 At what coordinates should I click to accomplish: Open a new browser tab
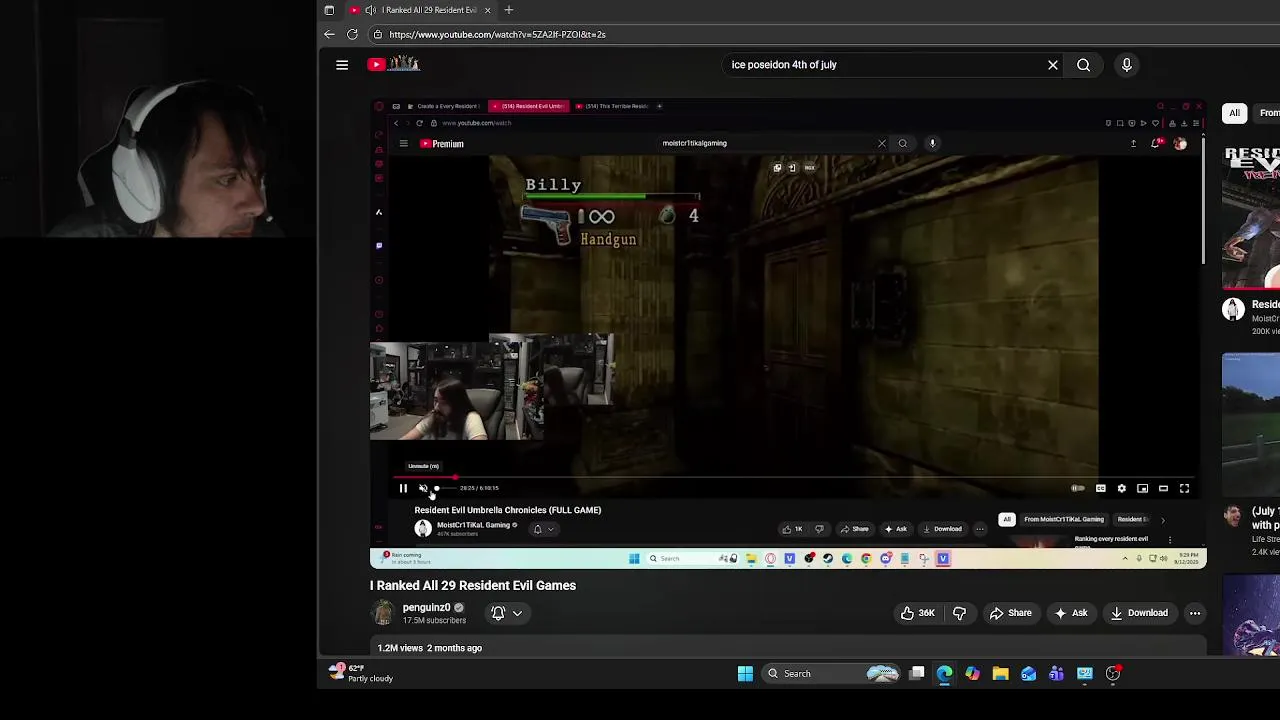(508, 10)
